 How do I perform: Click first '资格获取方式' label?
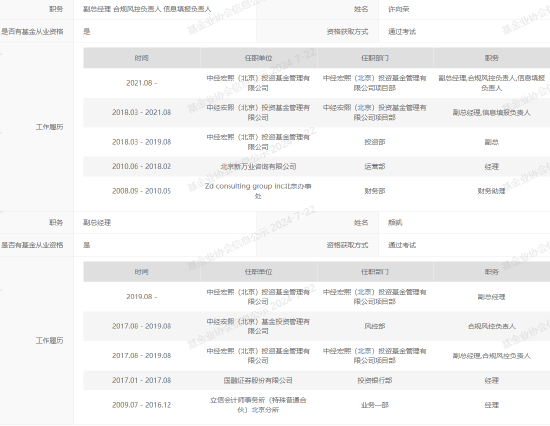(x=347, y=32)
